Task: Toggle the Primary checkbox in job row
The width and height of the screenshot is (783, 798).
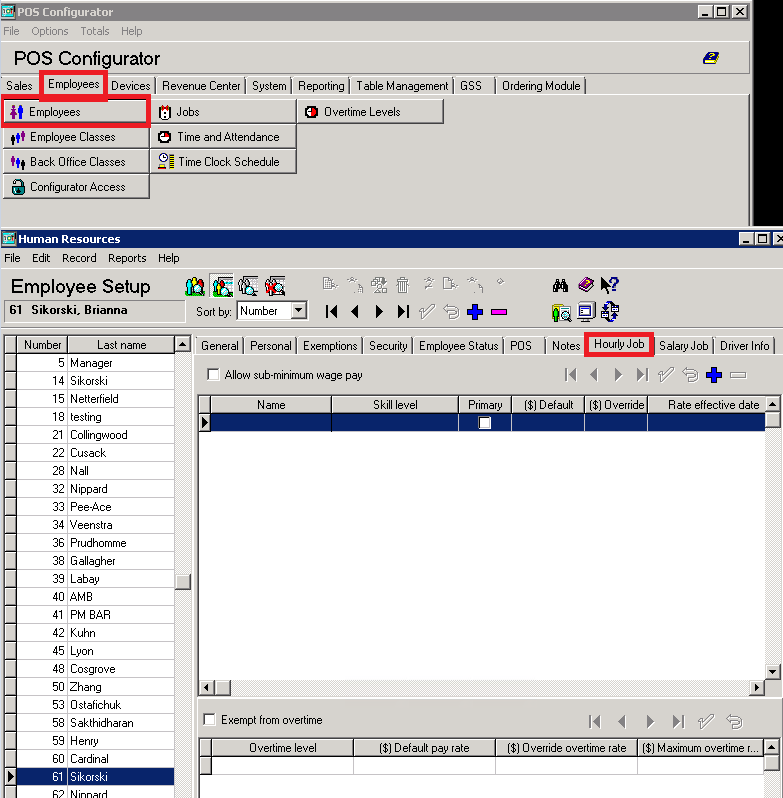Action: pos(485,423)
